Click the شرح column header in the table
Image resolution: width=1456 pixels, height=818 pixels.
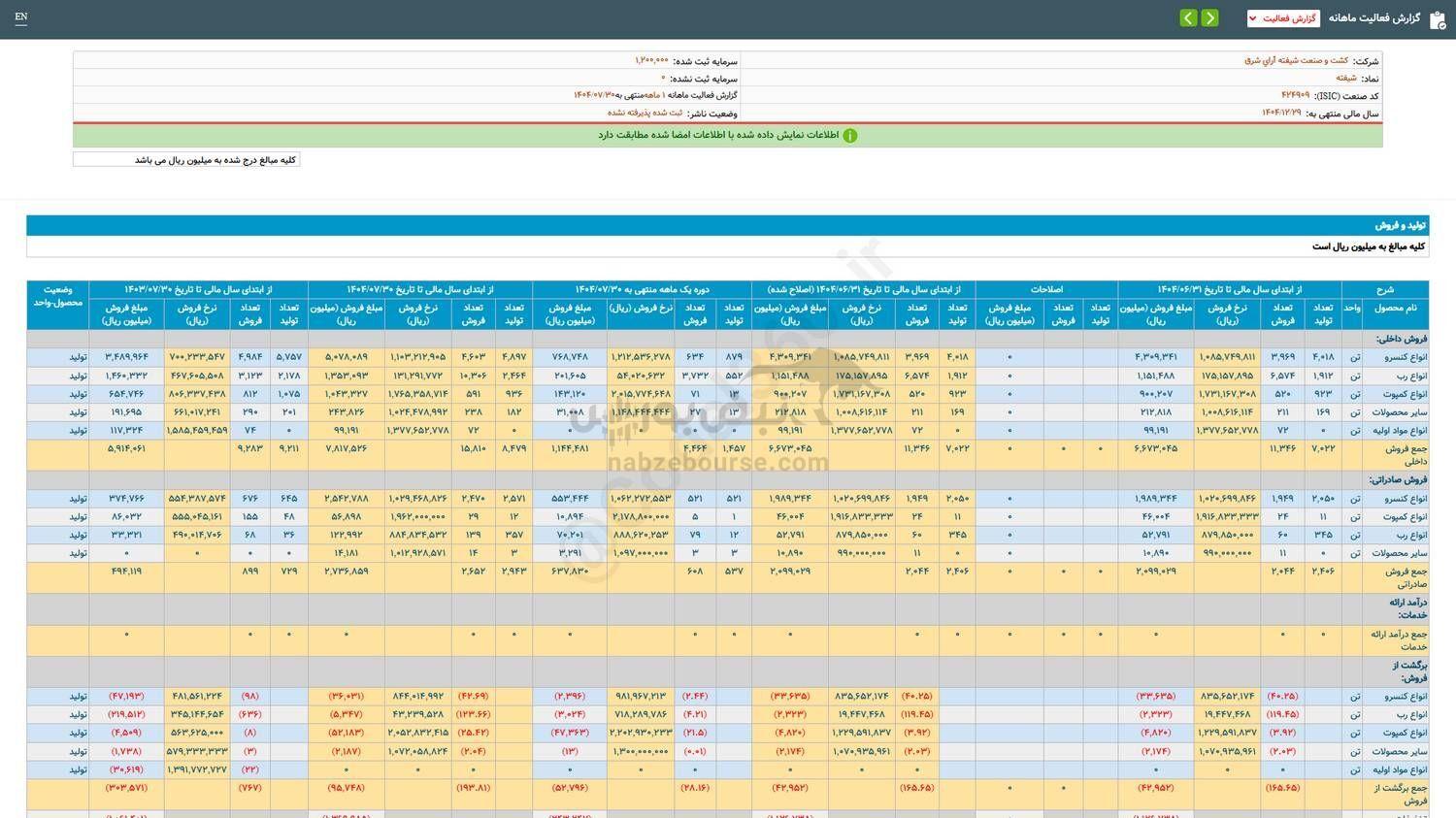(1384, 289)
